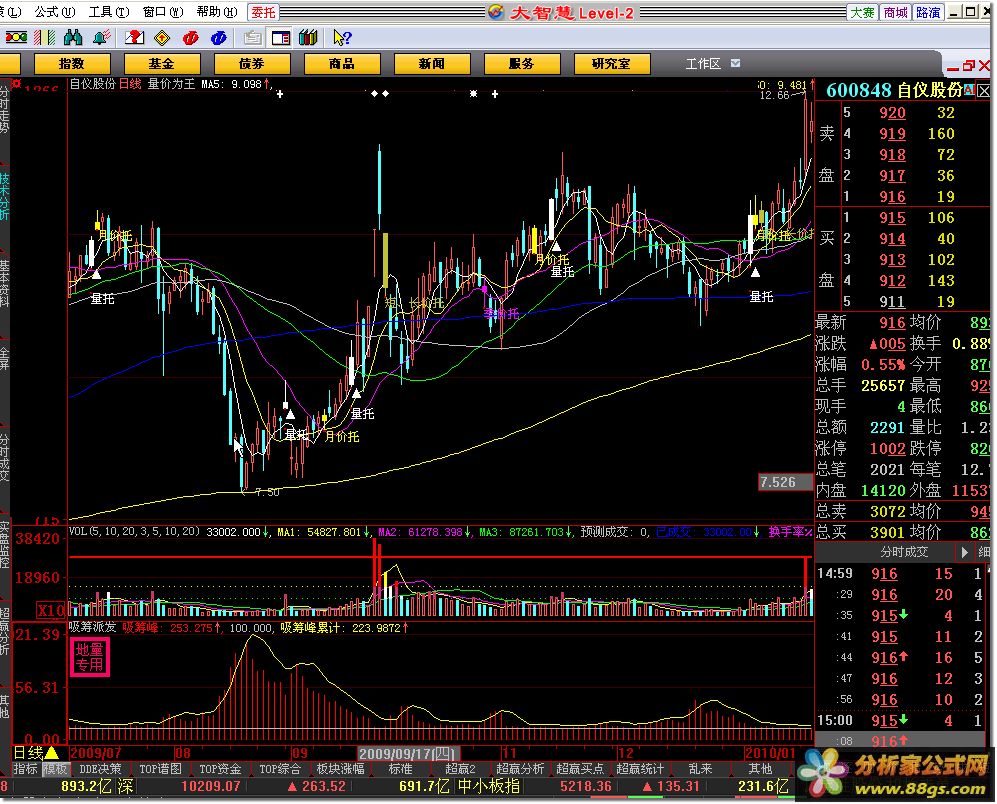
Task: Click the binoculars search icon in toolbar
Action: point(73,38)
